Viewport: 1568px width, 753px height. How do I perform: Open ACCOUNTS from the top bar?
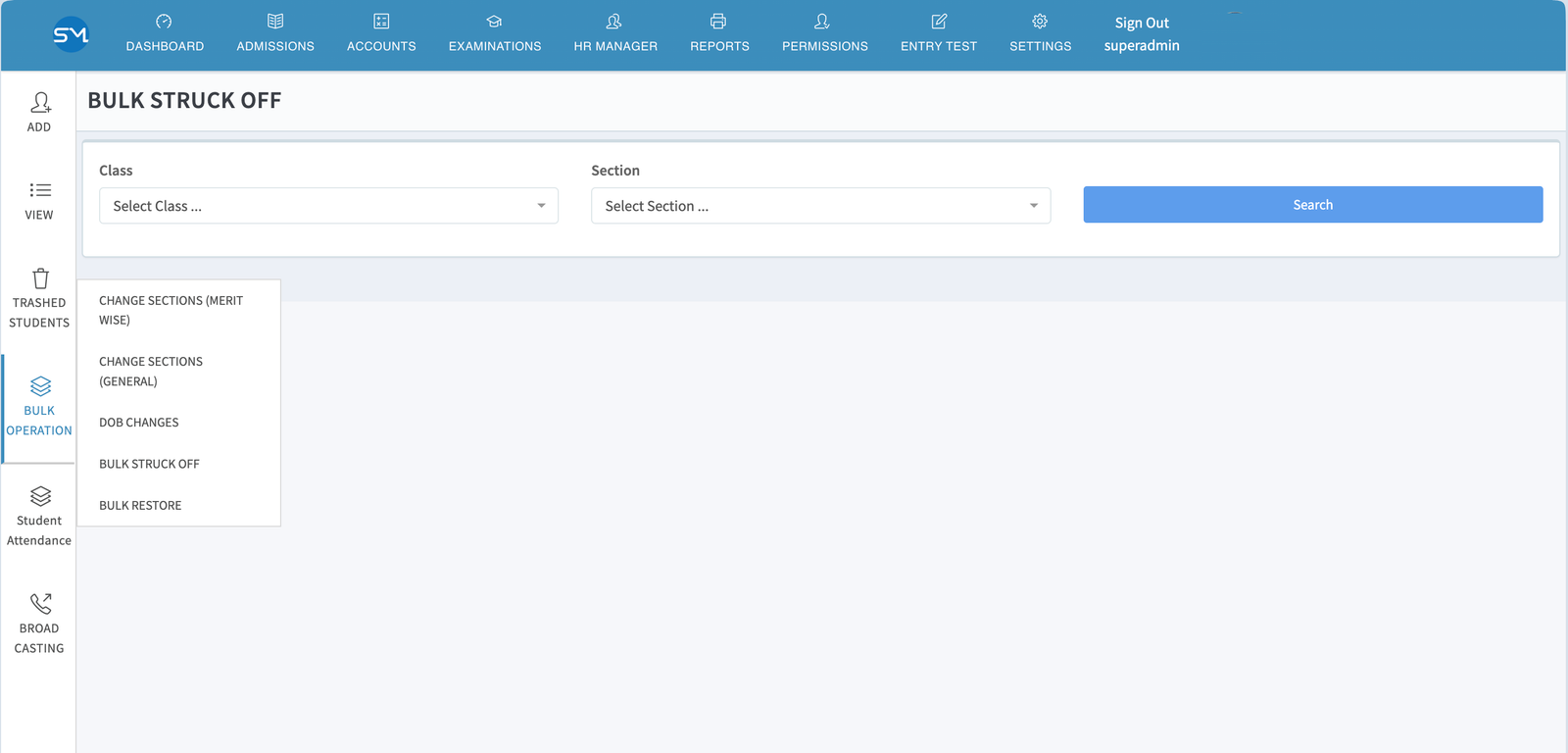tap(381, 46)
